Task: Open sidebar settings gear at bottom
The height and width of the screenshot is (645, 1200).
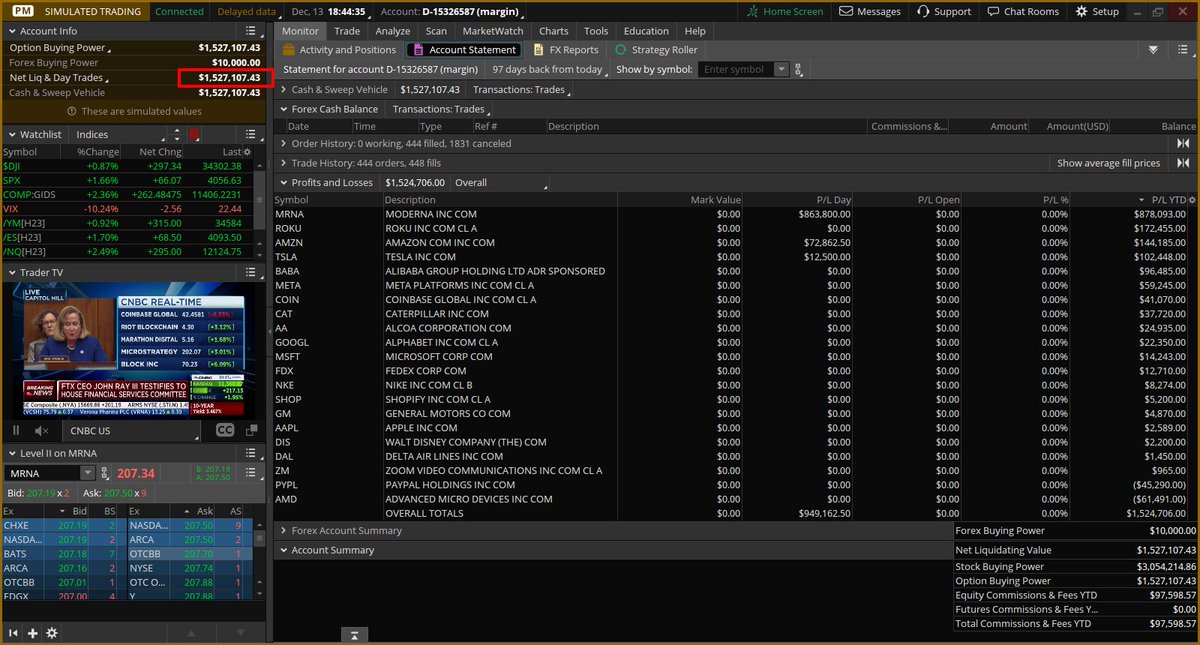Action: (52, 633)
